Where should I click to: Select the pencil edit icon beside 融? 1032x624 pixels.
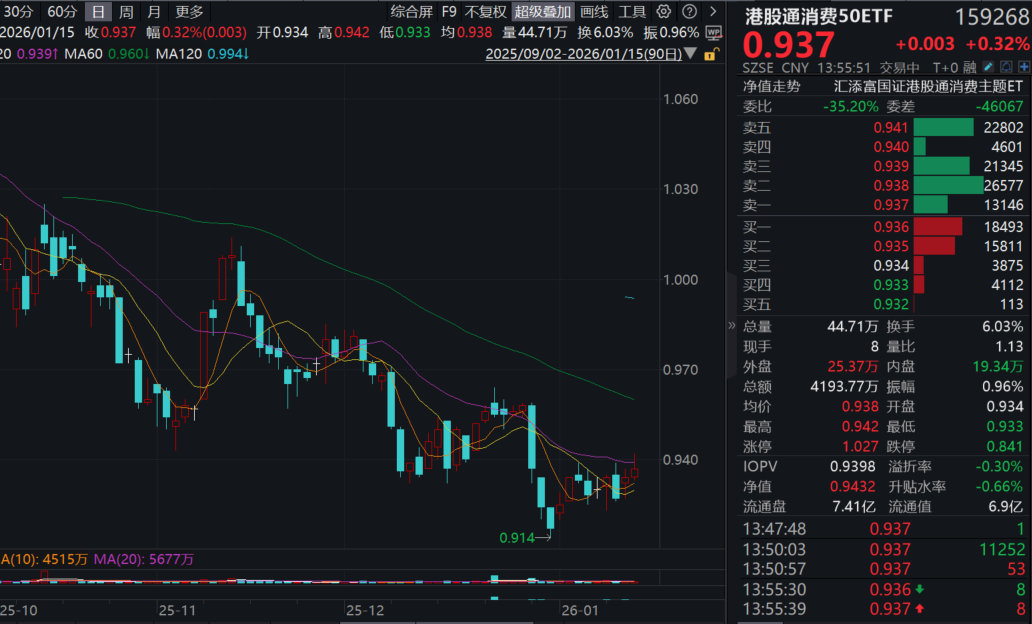pos(988,65)
